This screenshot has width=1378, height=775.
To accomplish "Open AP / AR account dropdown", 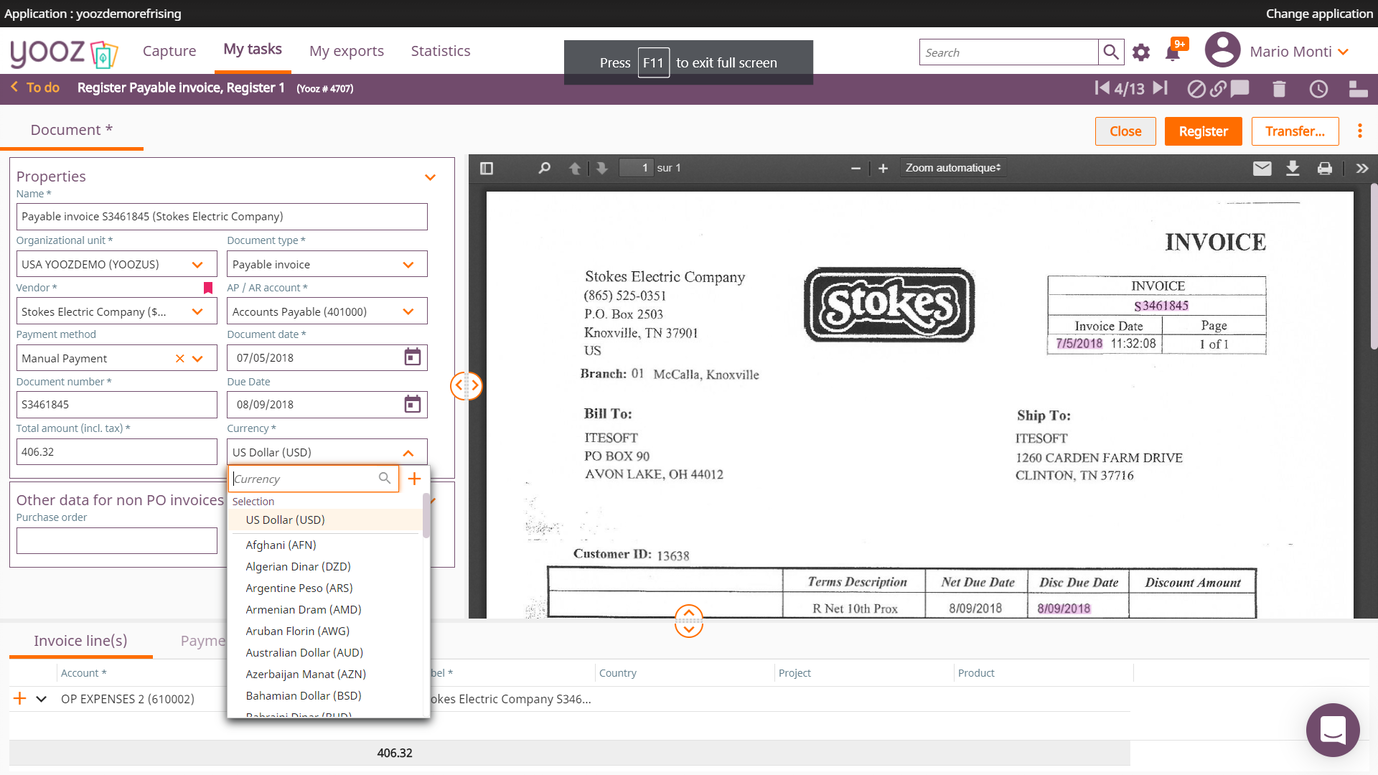I will tap(408, 311).
